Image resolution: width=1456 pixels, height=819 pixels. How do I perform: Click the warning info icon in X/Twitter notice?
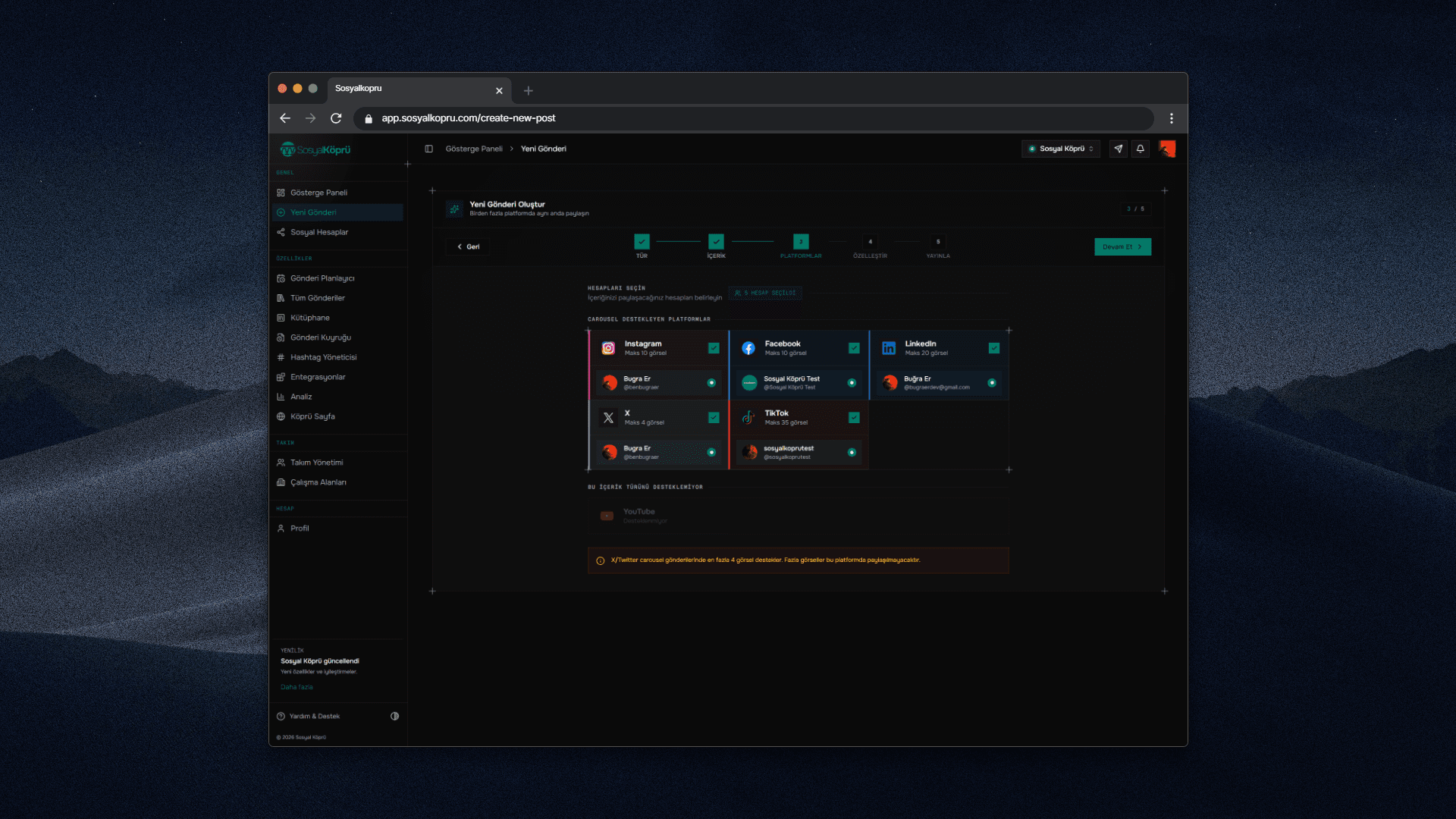click(600, 561)
